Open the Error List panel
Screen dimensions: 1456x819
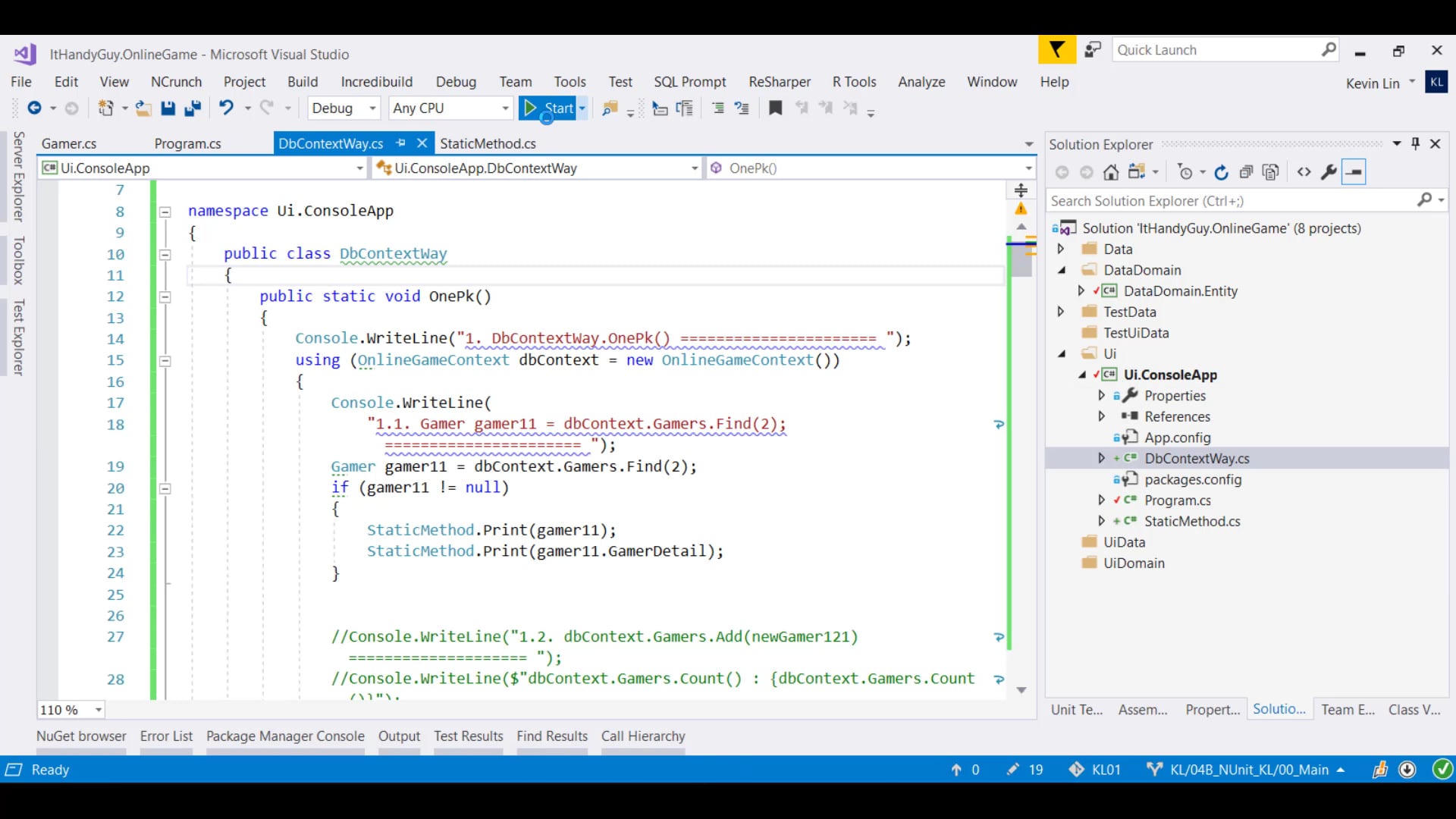[x=166, y=736]
